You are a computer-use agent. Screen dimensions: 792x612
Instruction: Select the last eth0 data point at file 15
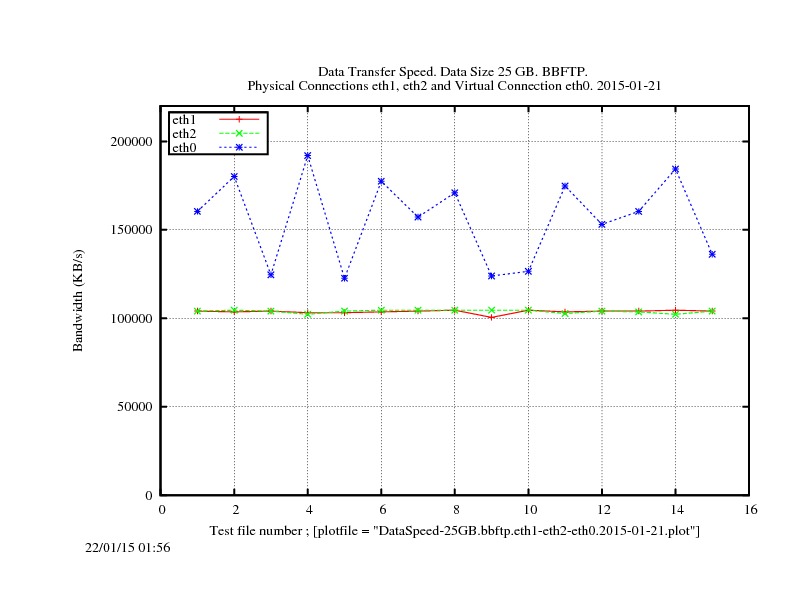tap(712, 254)
